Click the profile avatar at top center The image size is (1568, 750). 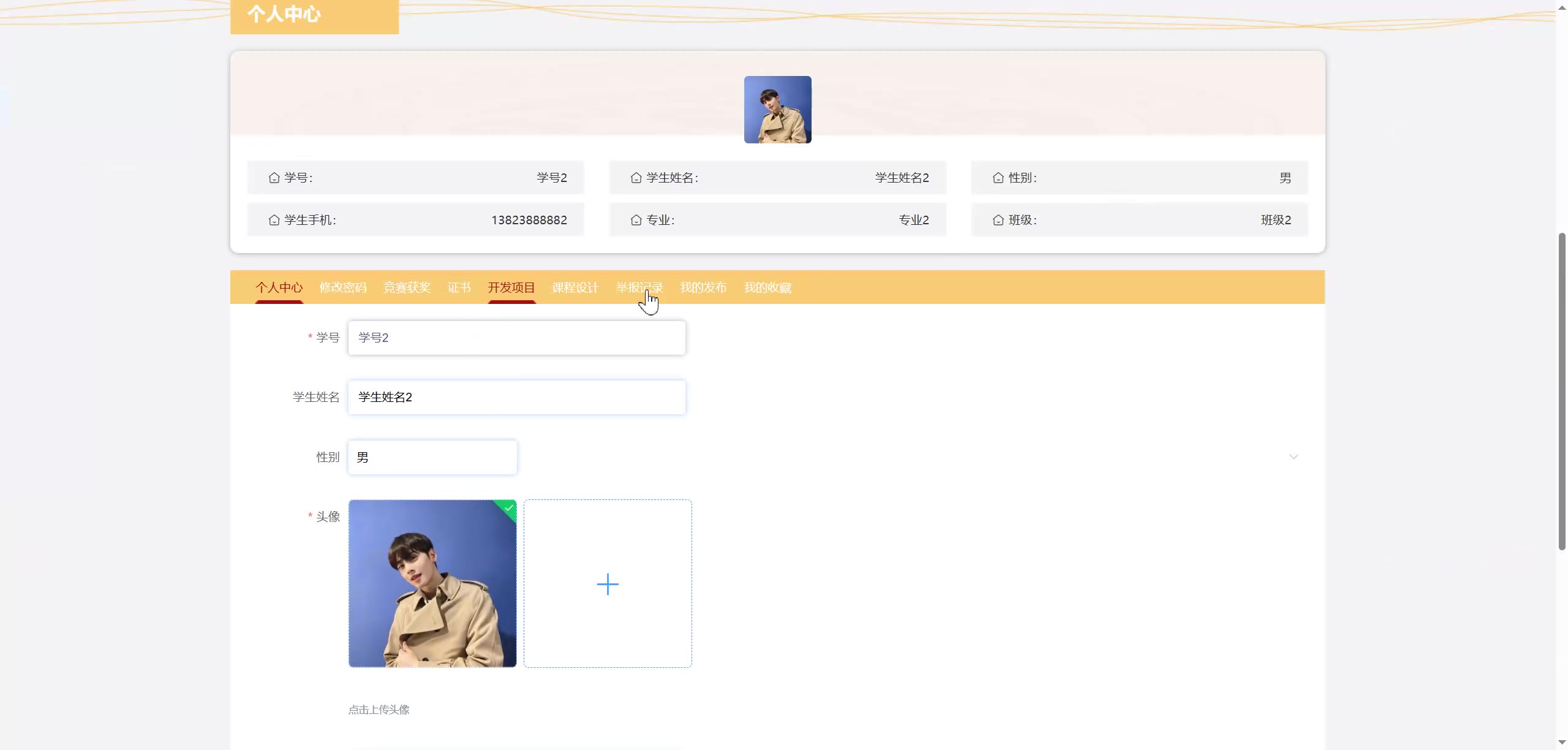pyautogui.click(x=777, y=110)
